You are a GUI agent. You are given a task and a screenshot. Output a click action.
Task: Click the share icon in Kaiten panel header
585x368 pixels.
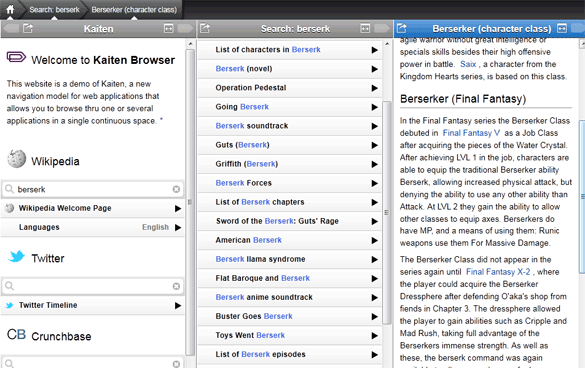coord(28,28)
